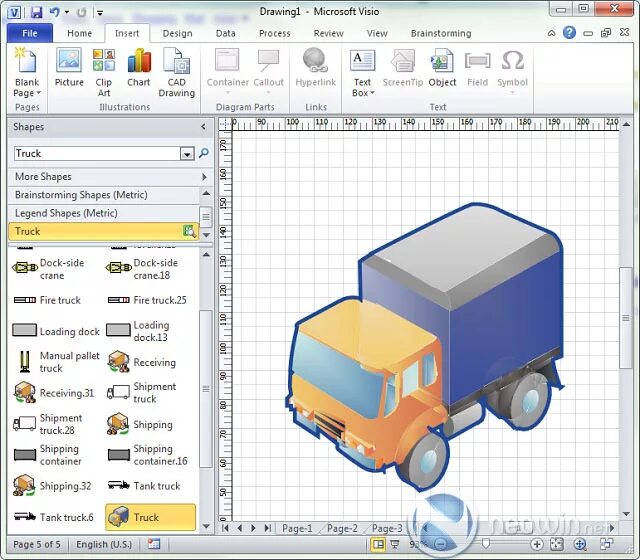Collapse the Shapes pane arrow

pyautogui.click(x=203, y=127)
